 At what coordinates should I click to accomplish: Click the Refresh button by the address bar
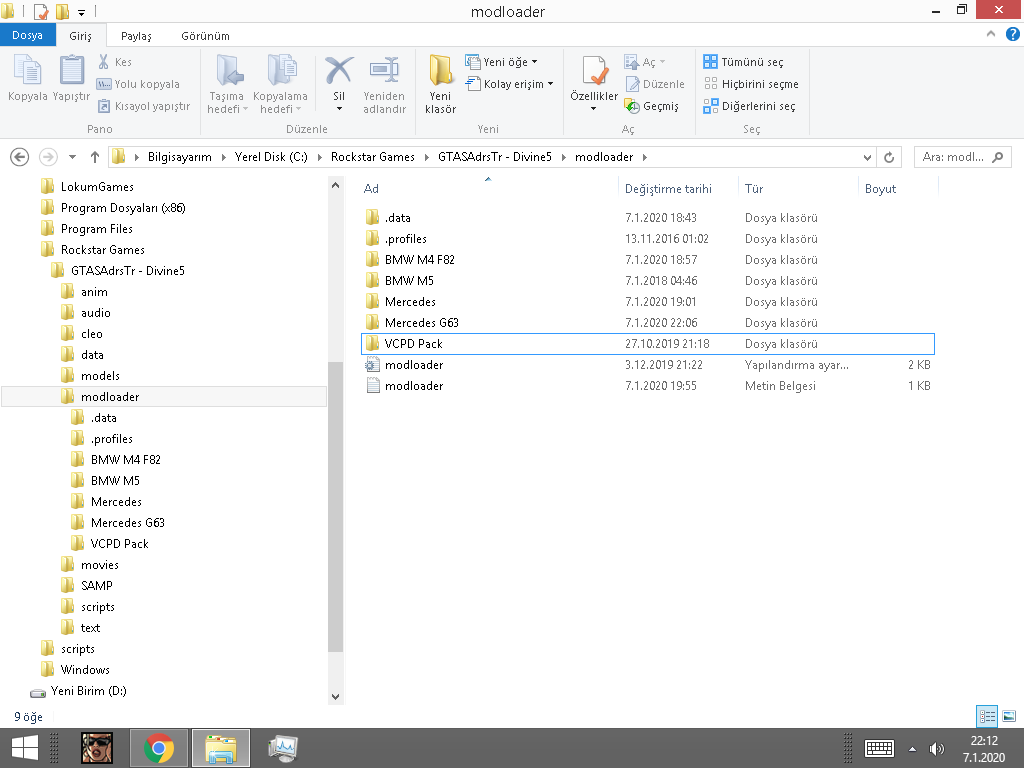(889, 157)
